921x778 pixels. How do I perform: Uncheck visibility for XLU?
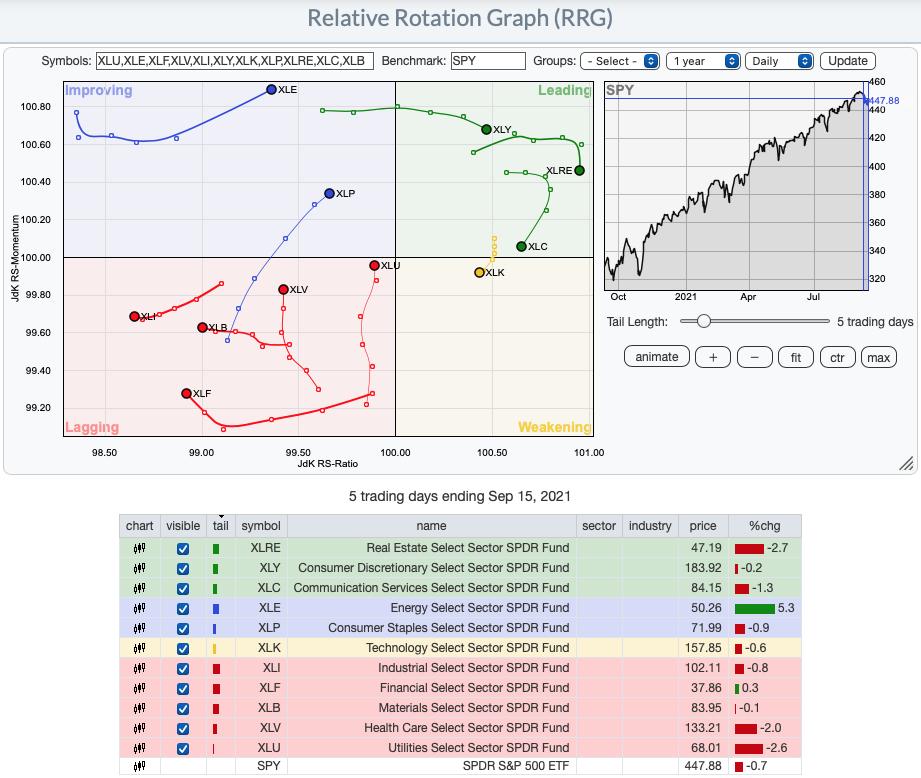[183, 748]
